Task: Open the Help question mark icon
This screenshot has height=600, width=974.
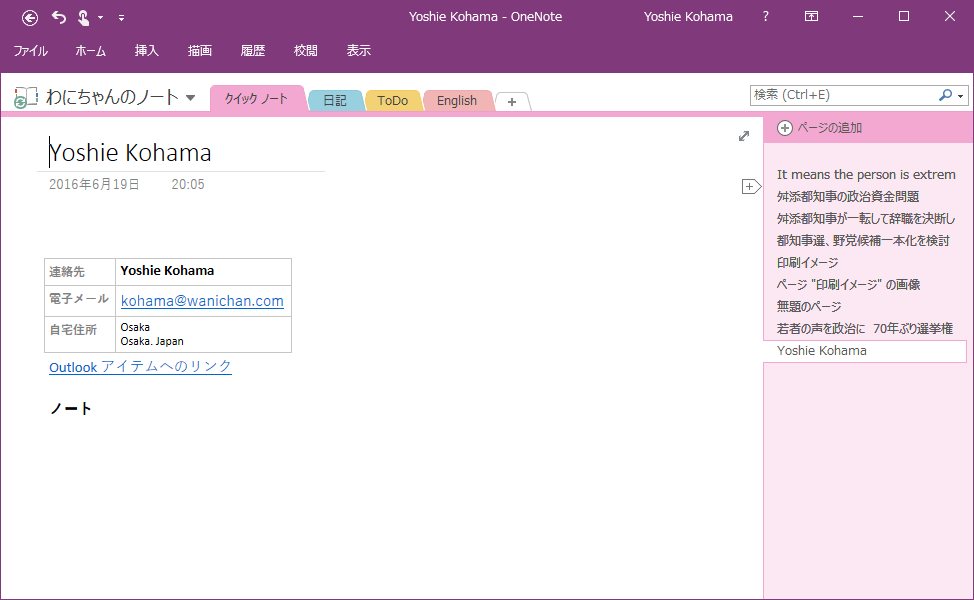Action: (765, 17)
